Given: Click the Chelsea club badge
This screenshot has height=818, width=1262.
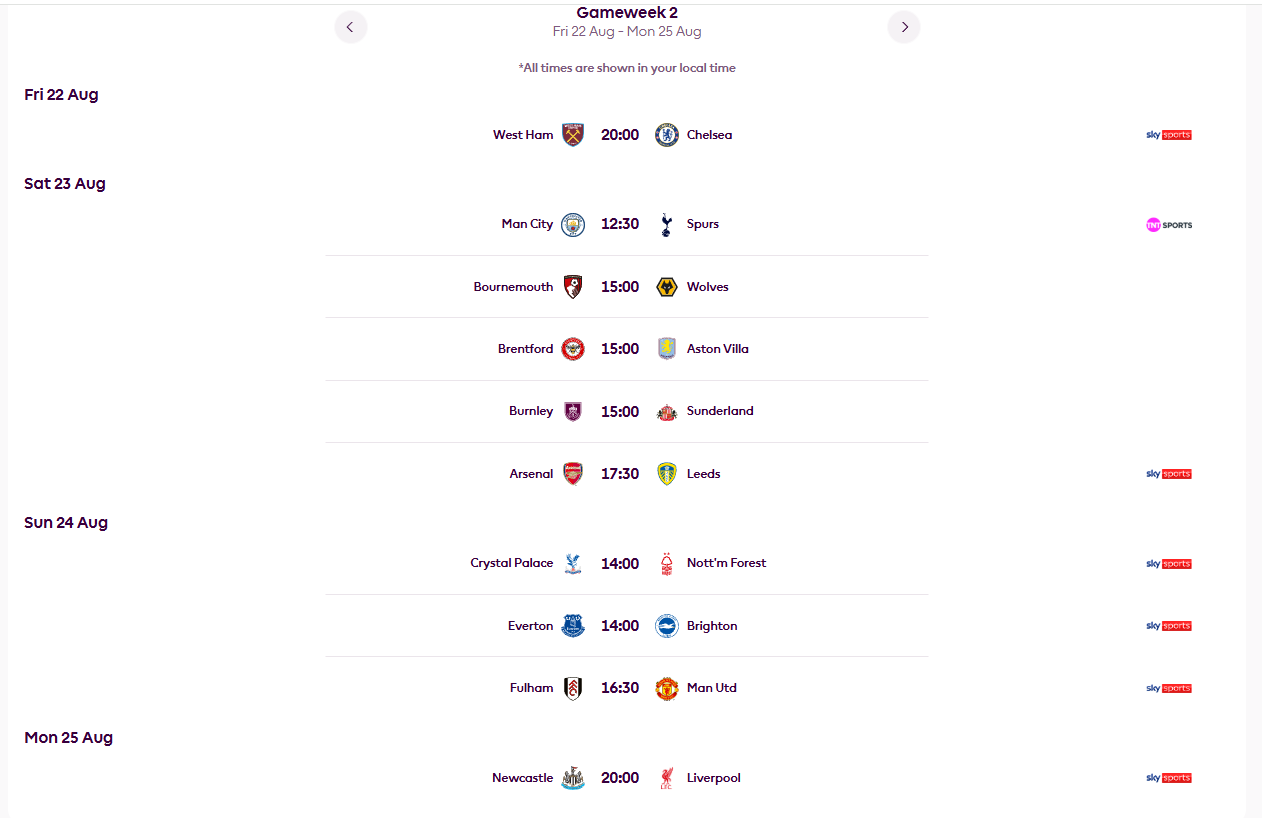Looking at the screenshot, I should point(667,135).
